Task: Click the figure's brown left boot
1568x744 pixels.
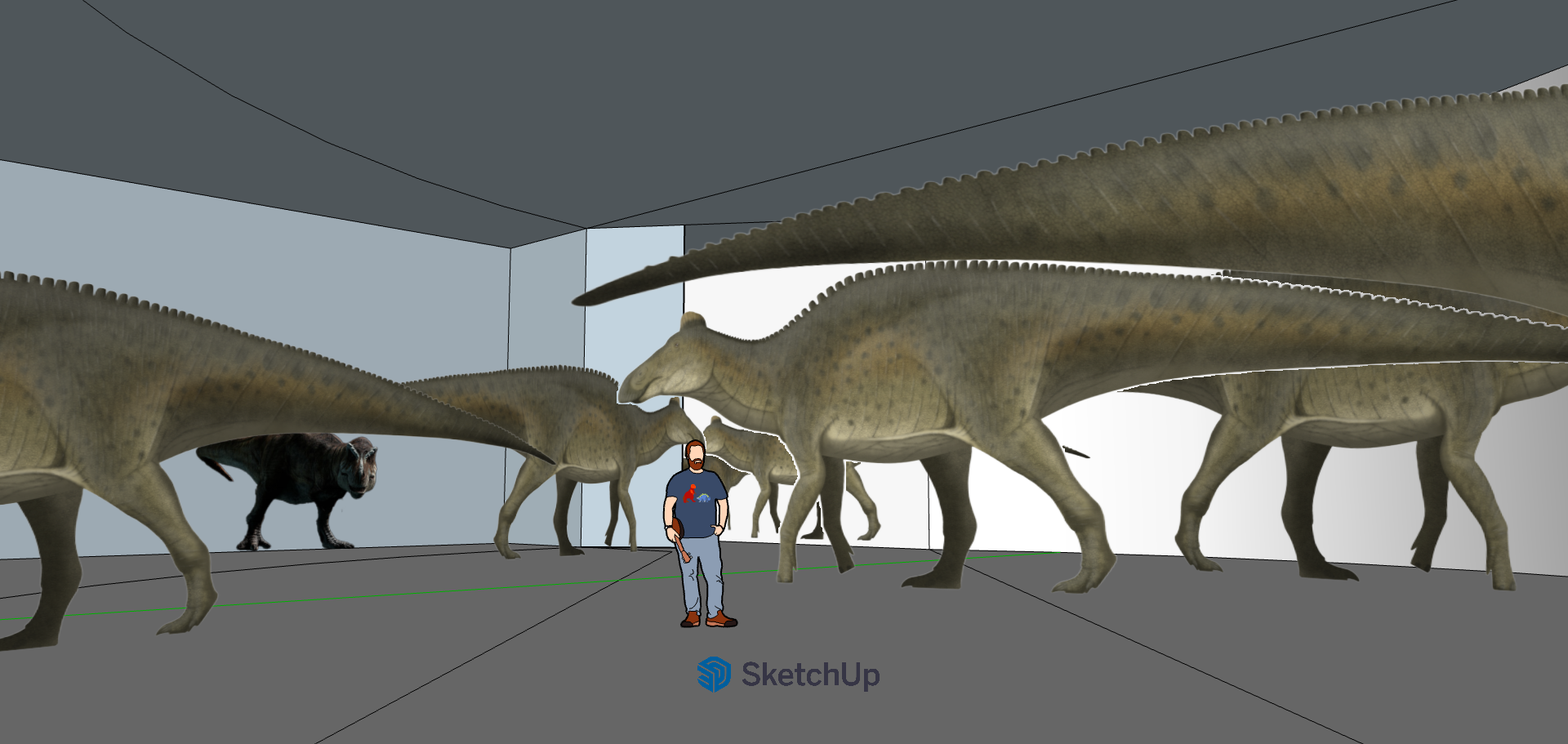Action: [x=723, y=621]
